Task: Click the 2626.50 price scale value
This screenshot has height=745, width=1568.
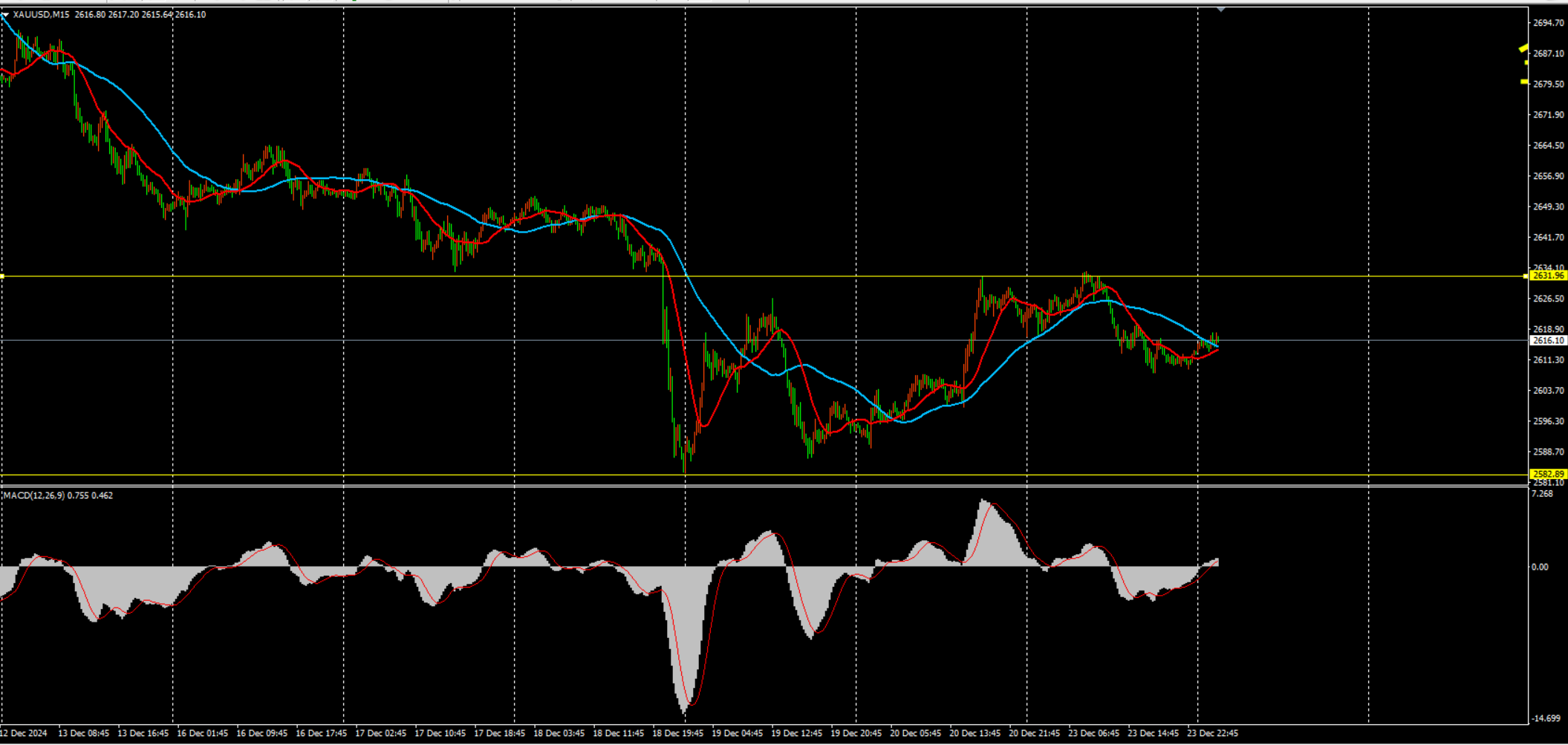Action: click(1549, 299)
